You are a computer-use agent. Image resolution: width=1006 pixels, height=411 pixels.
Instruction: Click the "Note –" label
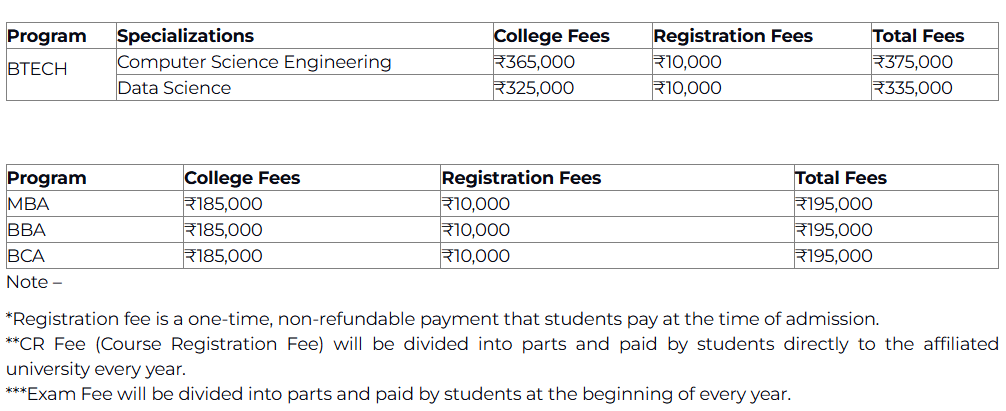coord(34,282)
